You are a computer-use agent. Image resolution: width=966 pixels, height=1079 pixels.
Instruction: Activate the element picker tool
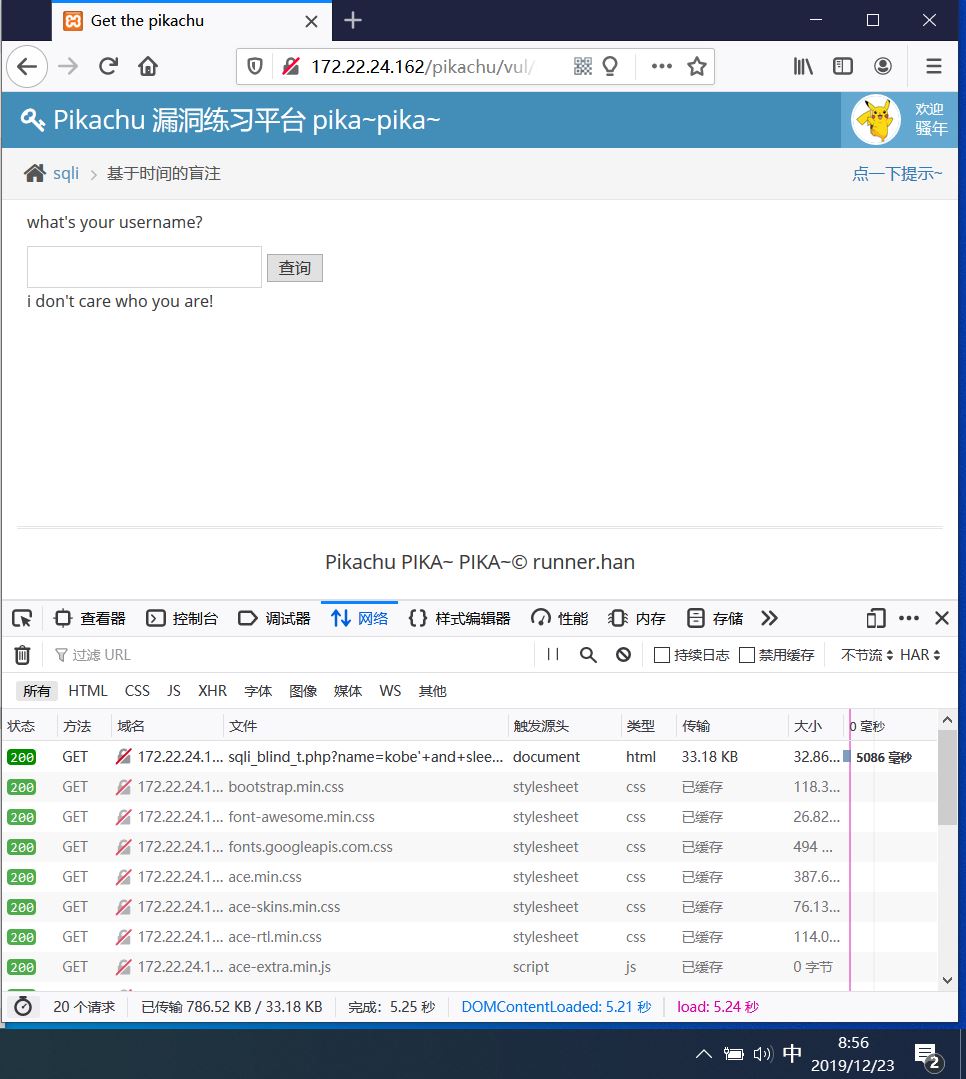tap(22, 619)
